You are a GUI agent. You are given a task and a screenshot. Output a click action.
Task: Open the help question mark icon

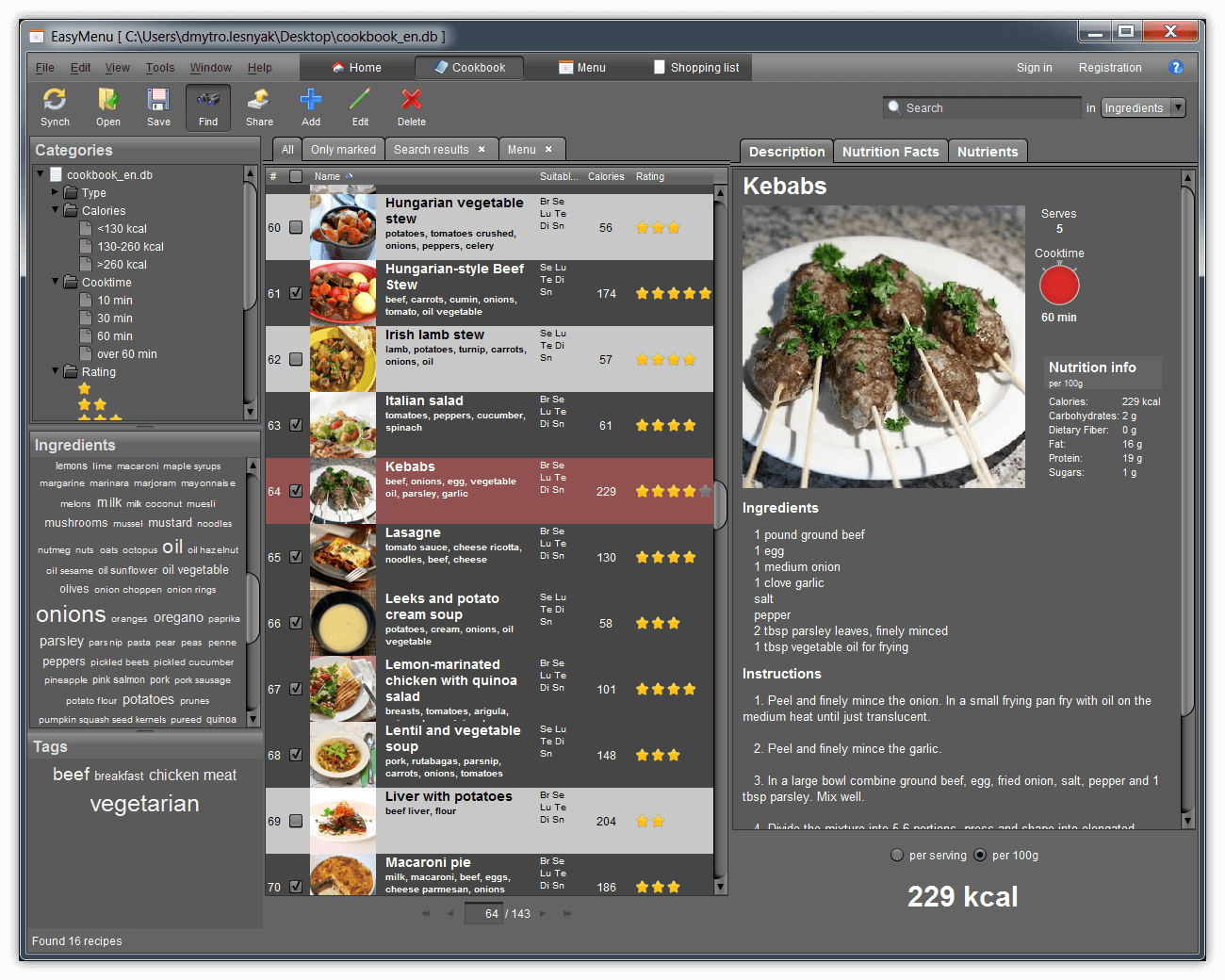point(1175,67)
